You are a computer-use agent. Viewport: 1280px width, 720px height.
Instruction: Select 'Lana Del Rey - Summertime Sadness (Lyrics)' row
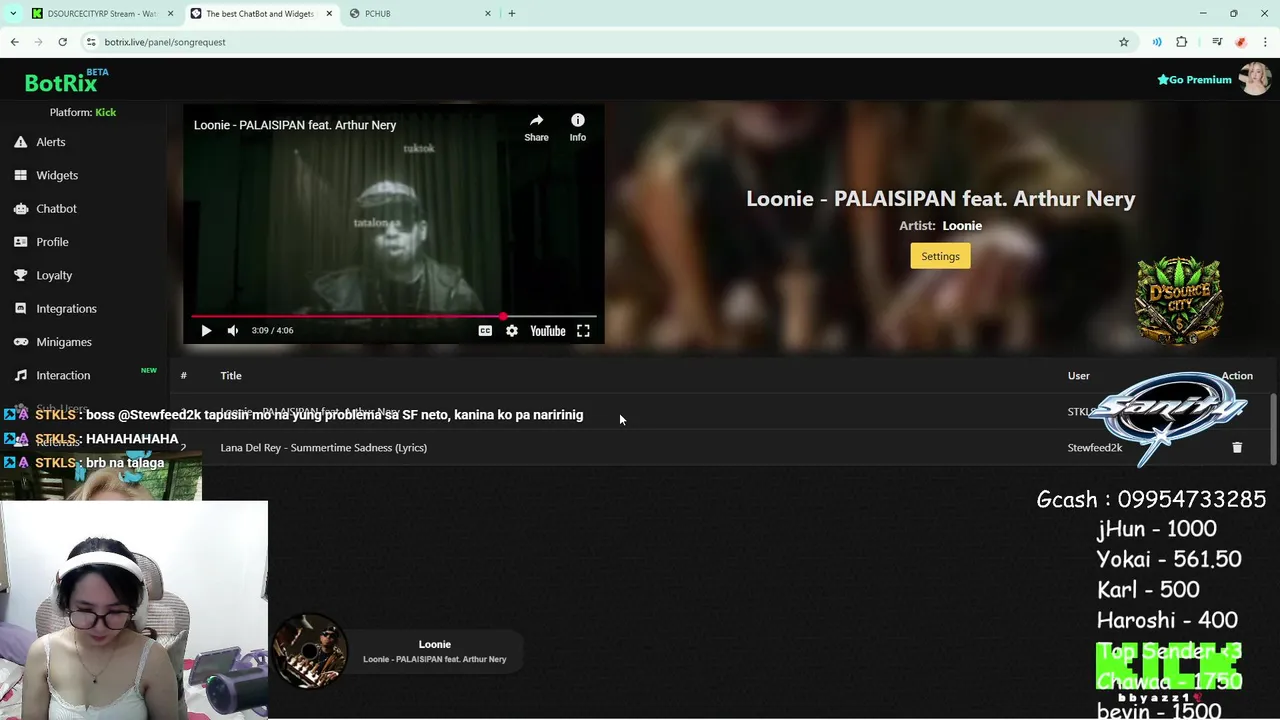(x=720, y=448)
